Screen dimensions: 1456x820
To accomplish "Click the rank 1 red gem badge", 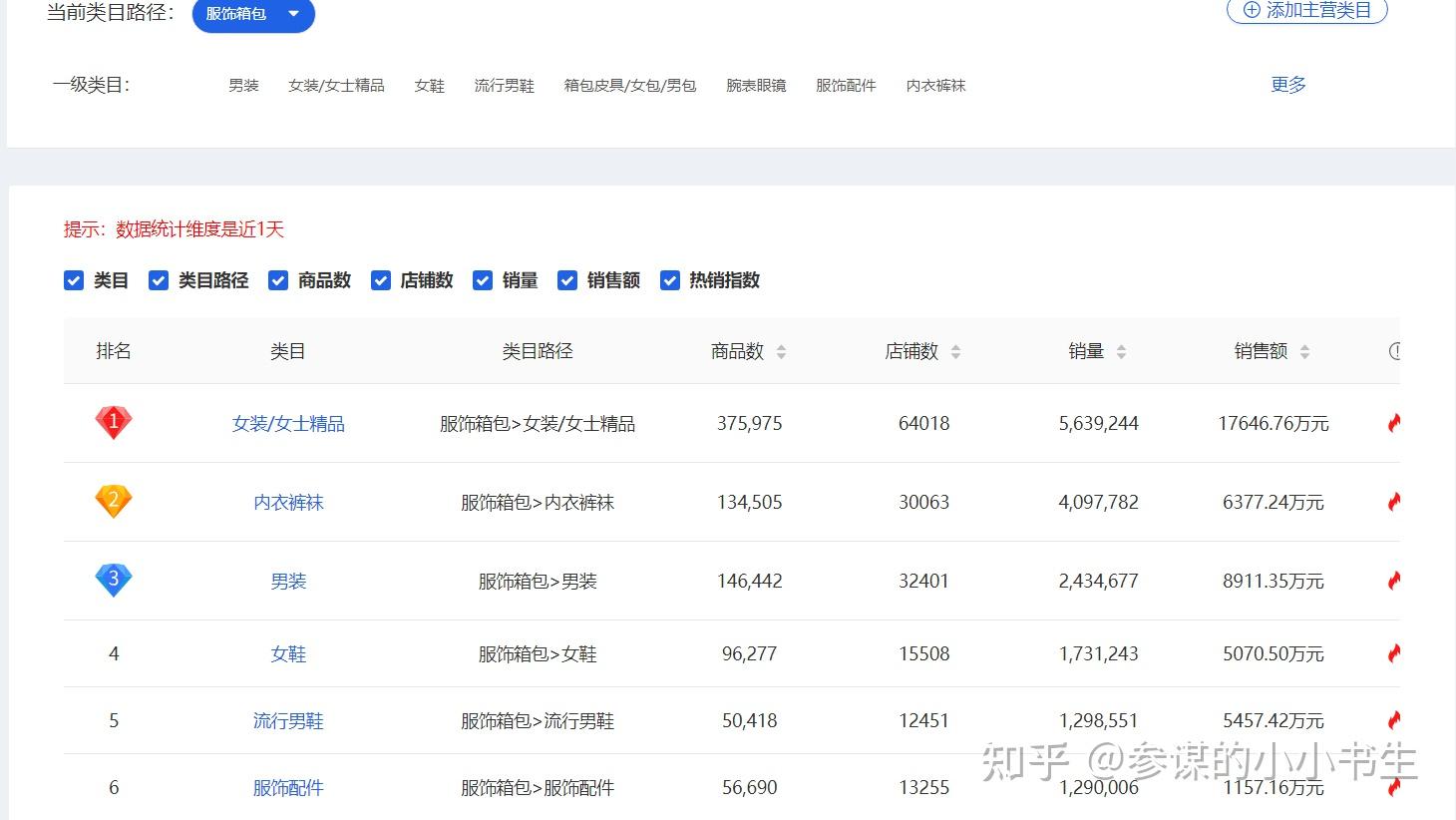I will [x=114, y=422].
